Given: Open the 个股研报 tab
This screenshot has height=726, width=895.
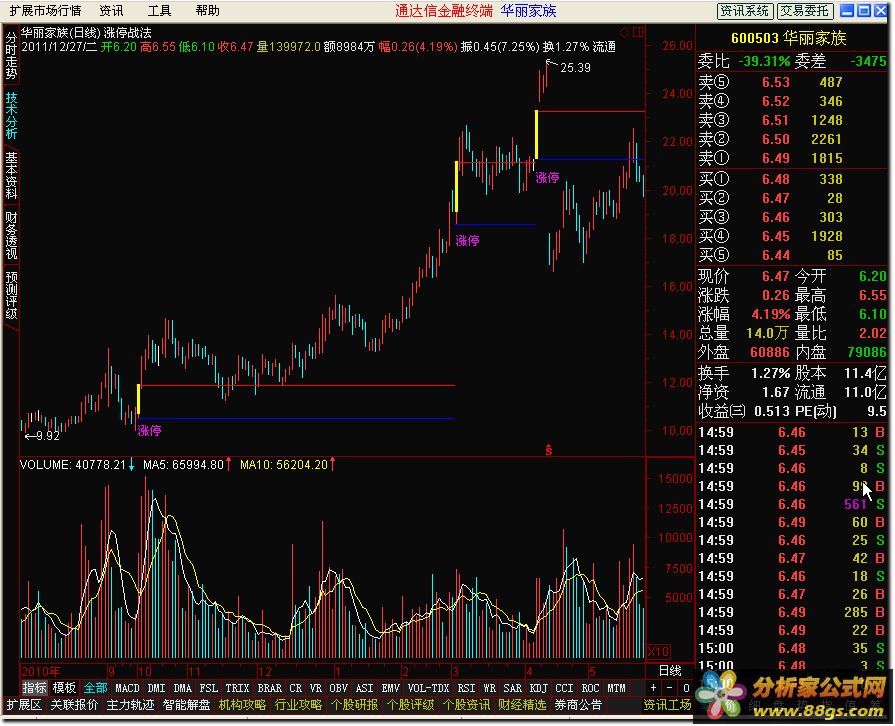Looking at the screenshot, I should (354, 705).
